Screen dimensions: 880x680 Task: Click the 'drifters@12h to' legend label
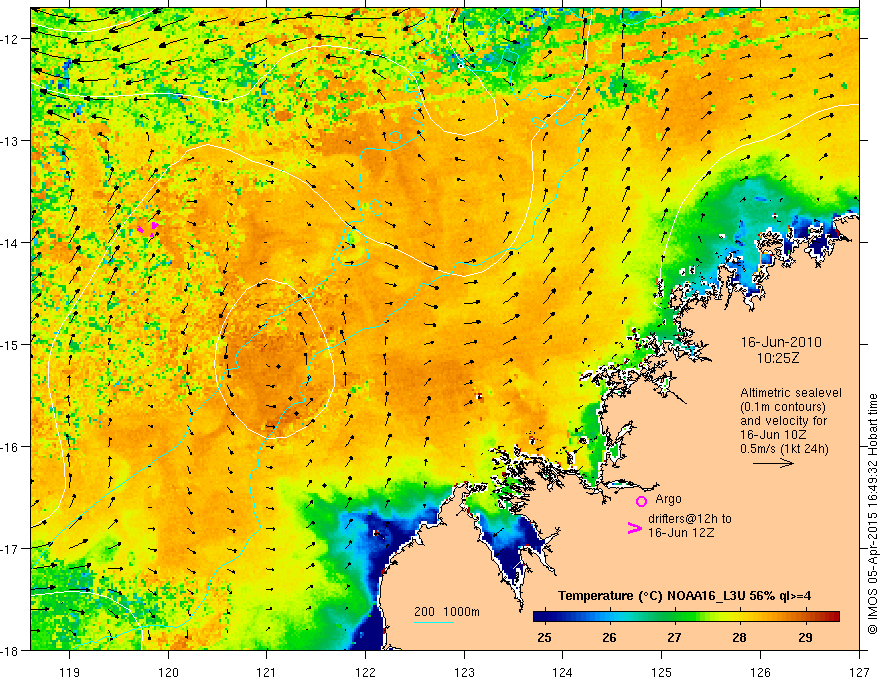690,518
